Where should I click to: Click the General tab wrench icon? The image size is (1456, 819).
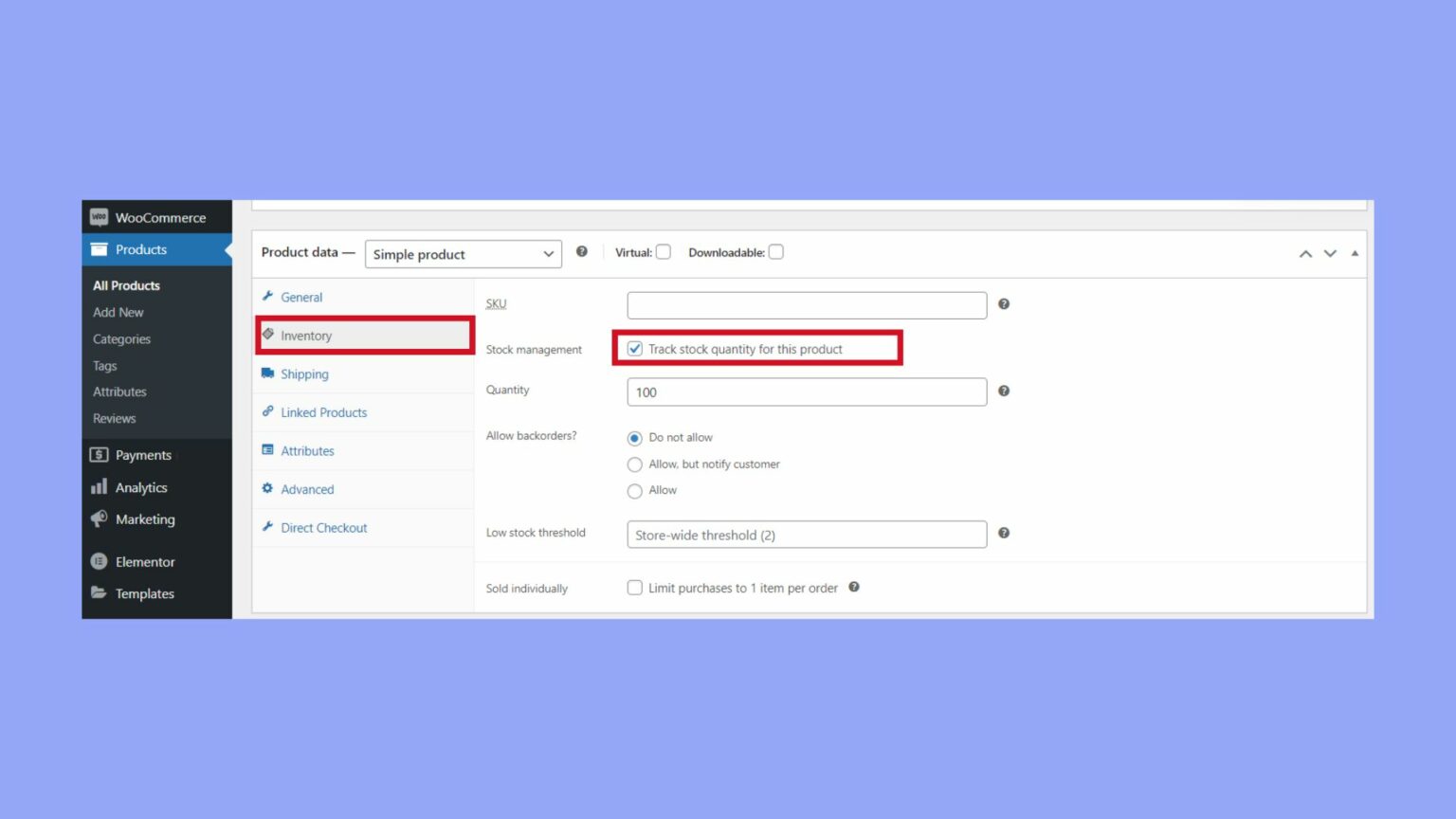click(x=268, y=297)
